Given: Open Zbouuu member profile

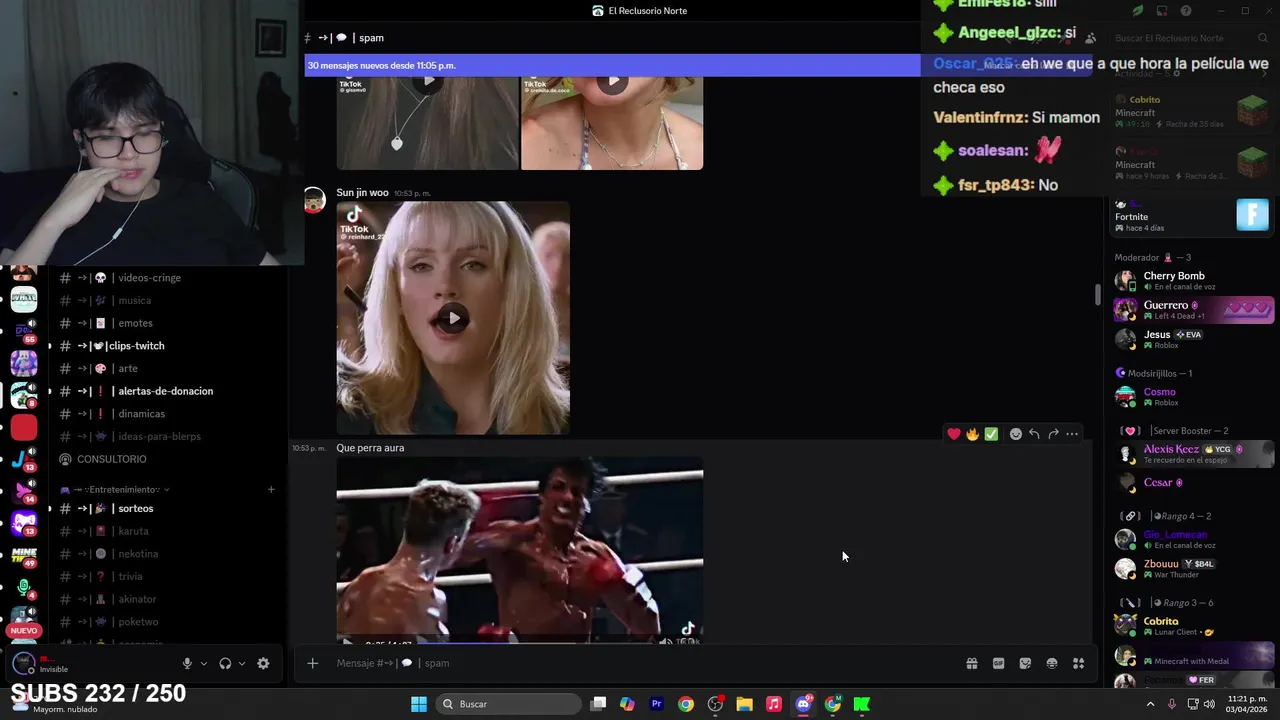Looking at the screenshot, I should pyautogui.click(x=1192, y=568).
